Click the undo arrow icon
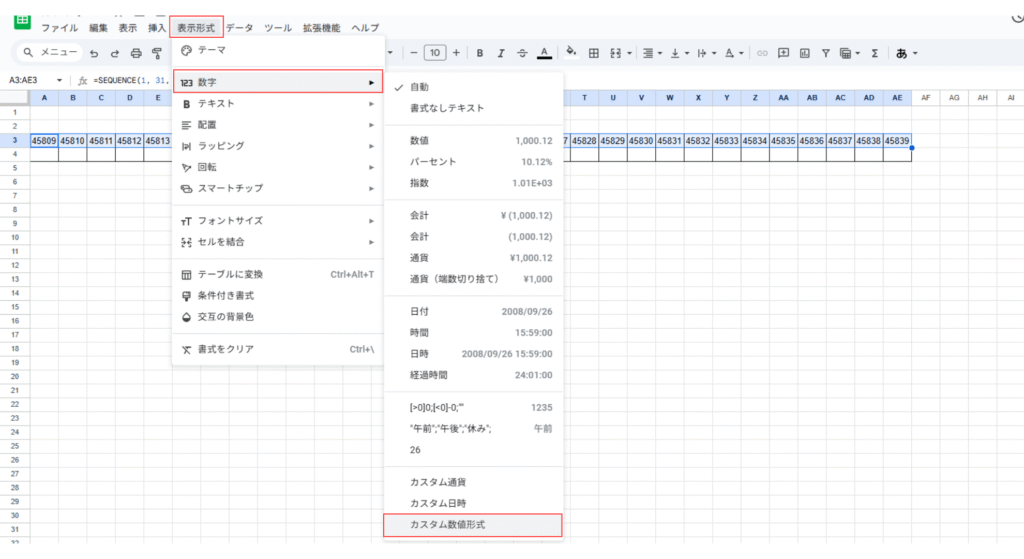 (x=94, y=53)
